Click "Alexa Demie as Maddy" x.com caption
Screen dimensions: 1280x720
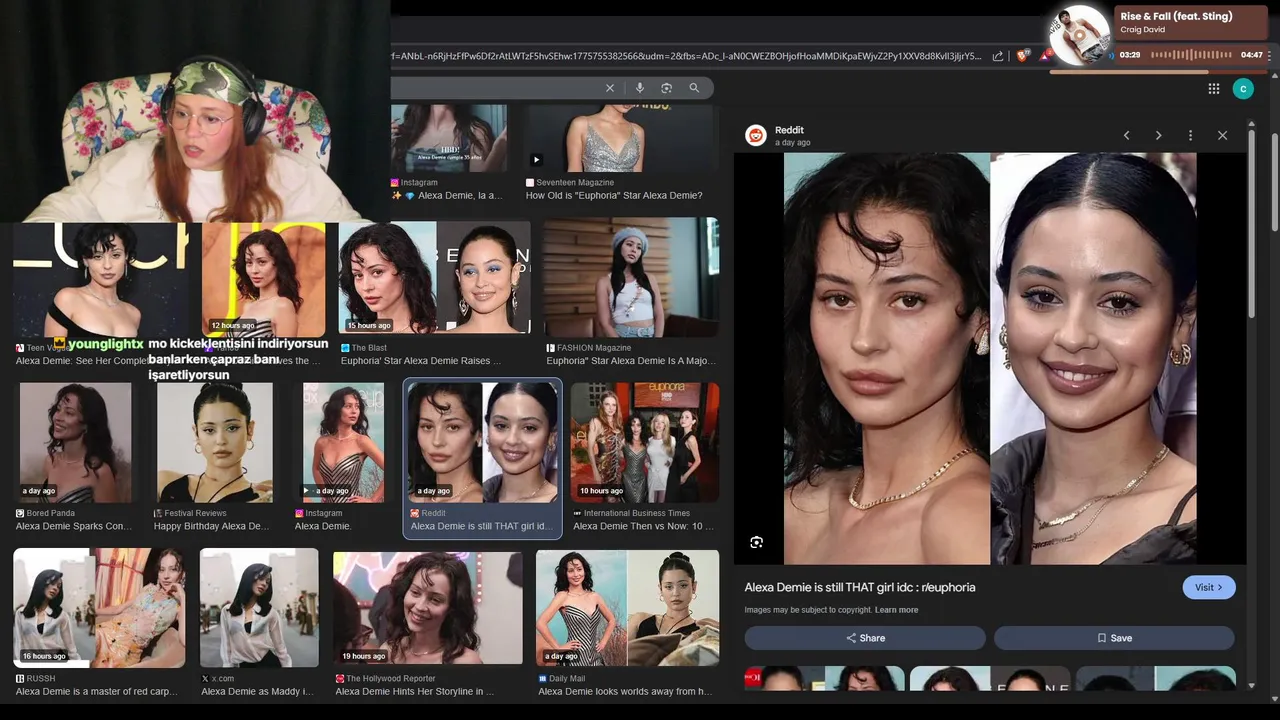click(259, 691)
